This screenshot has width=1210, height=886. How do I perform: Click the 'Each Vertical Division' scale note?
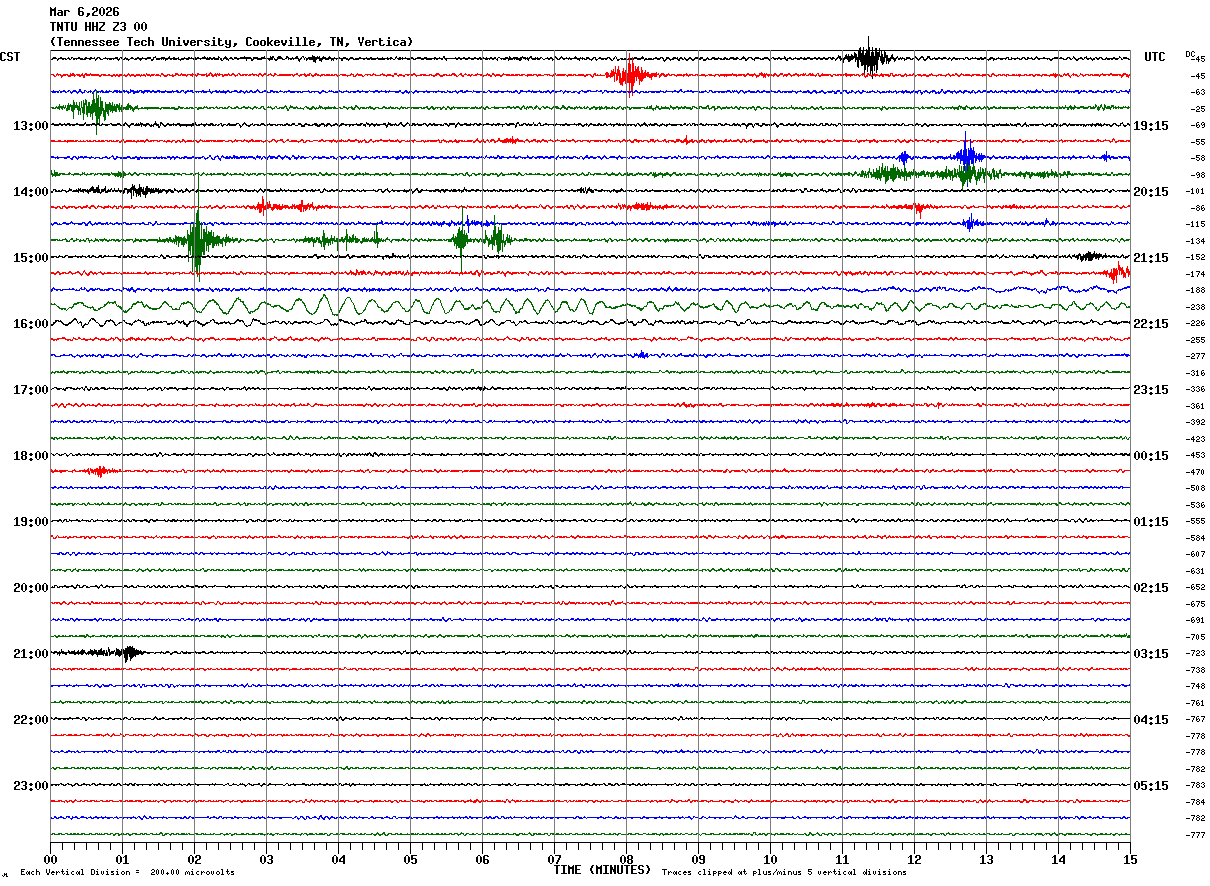click(127, 873)
